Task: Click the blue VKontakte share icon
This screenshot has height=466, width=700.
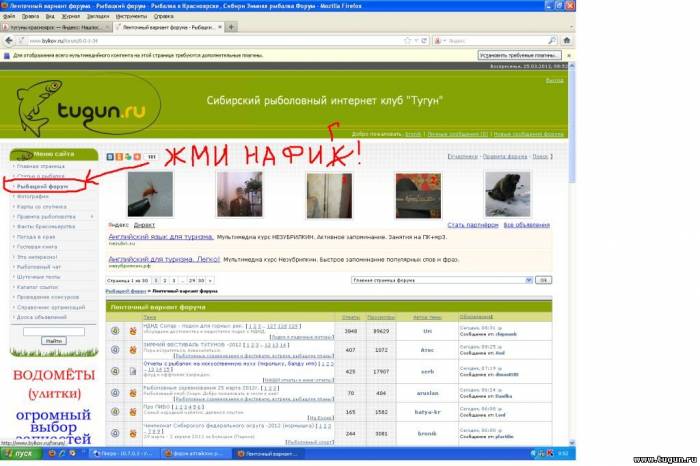Action: pyautogui.click(x=110, y=157)
